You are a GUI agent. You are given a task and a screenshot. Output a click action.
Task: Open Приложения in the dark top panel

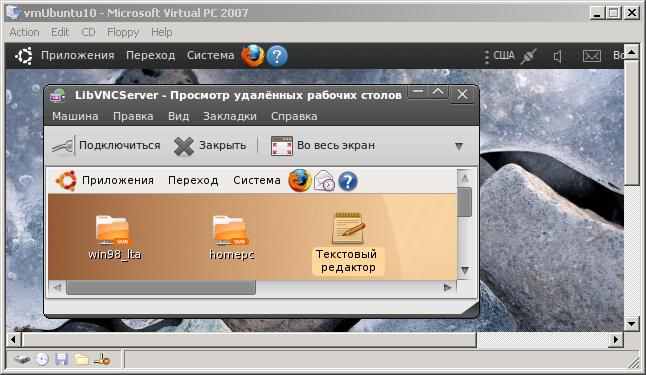pyautogui.click(x=77, y=55)
